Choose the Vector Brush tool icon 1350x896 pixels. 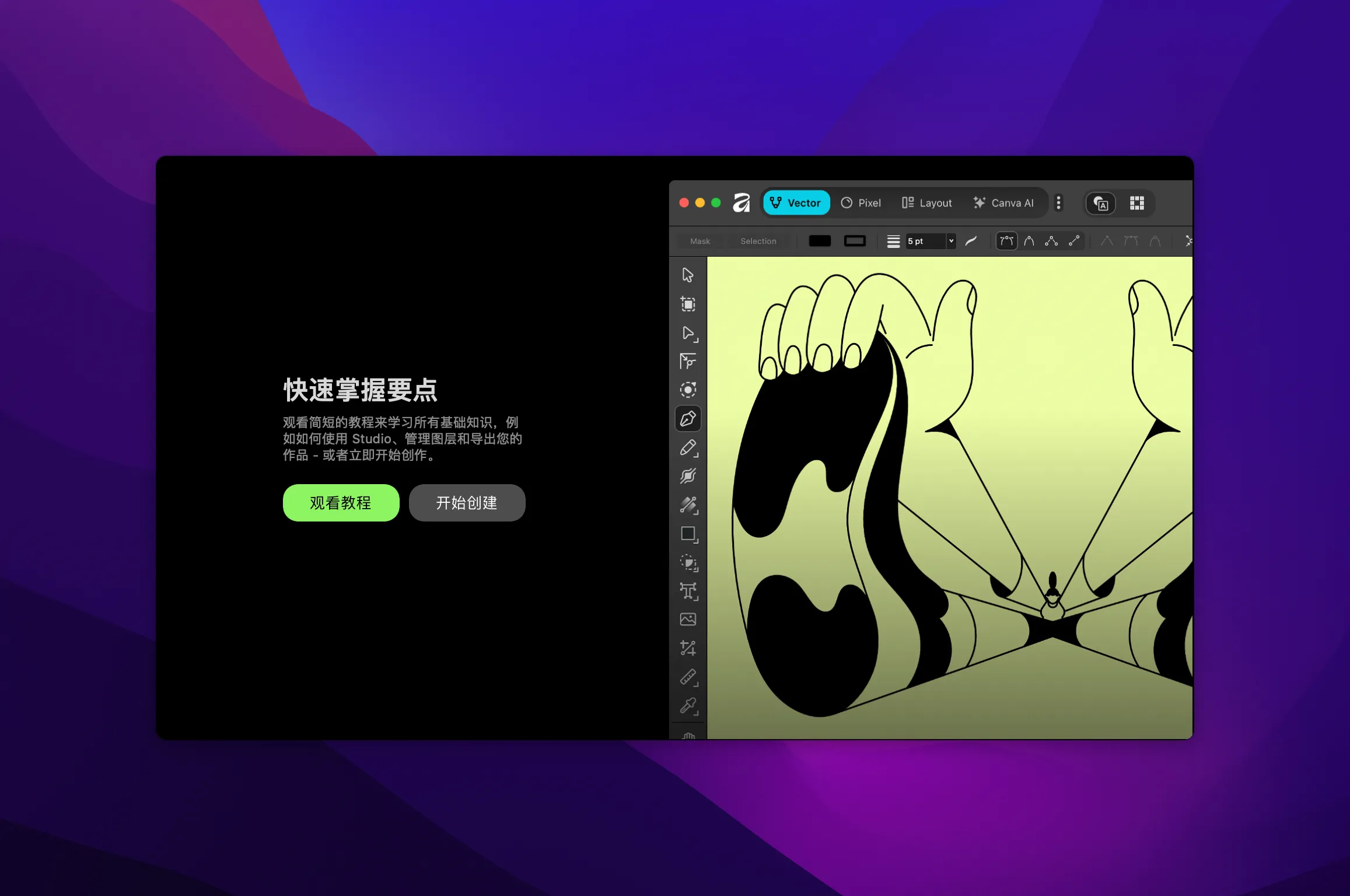[x=688, y=476]
